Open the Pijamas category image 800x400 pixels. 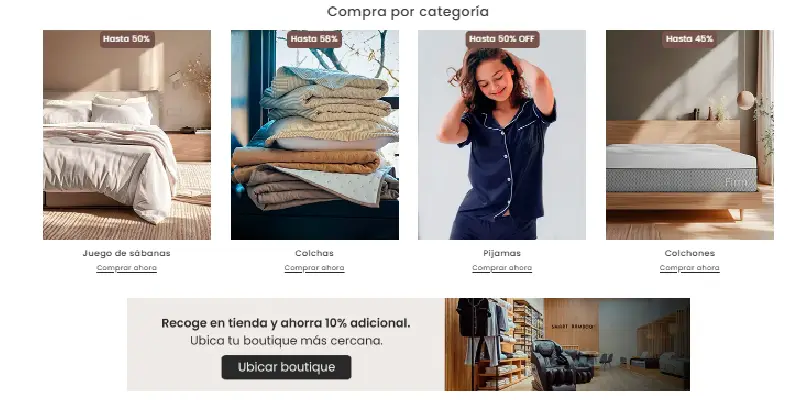(x=502, y=135)
